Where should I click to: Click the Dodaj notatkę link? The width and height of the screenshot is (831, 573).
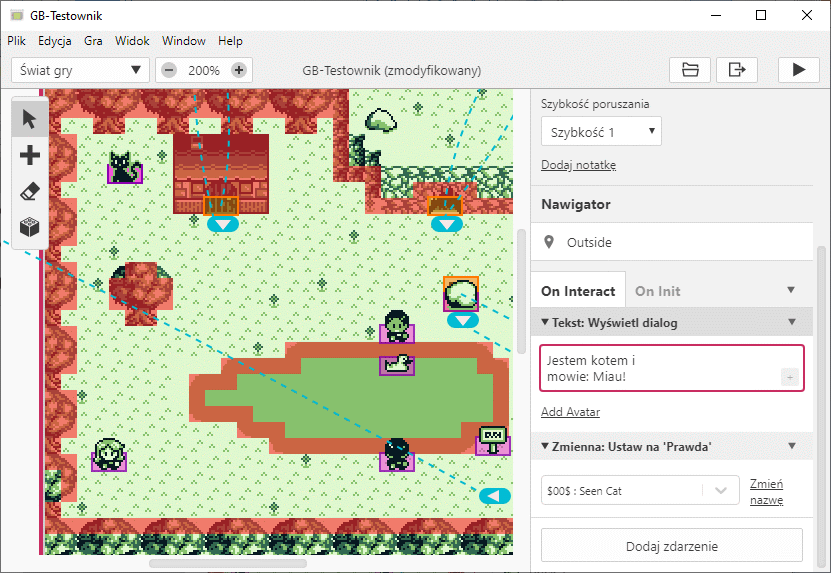point(578,165)
